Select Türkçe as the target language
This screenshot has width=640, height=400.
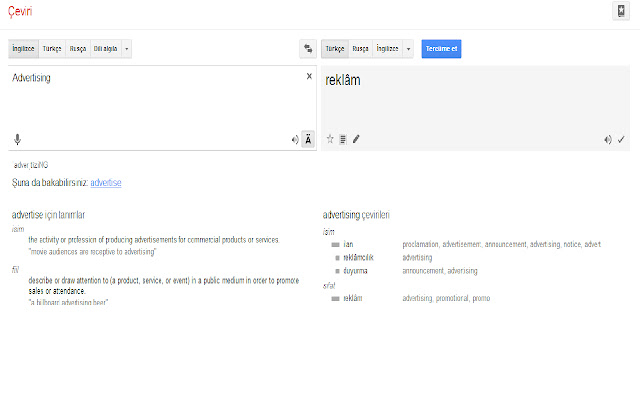pyautogui.click(x=335, y=49)
